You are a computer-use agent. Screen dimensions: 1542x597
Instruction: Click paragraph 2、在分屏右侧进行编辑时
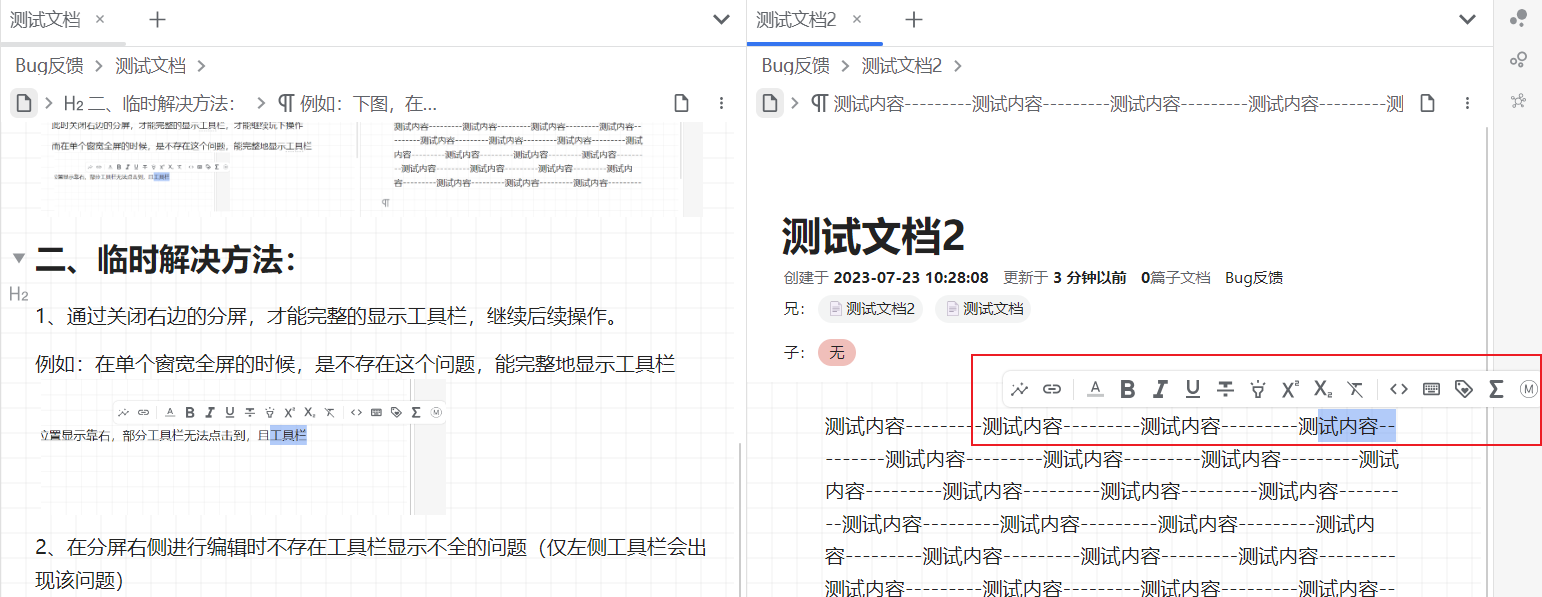point(371,563)
